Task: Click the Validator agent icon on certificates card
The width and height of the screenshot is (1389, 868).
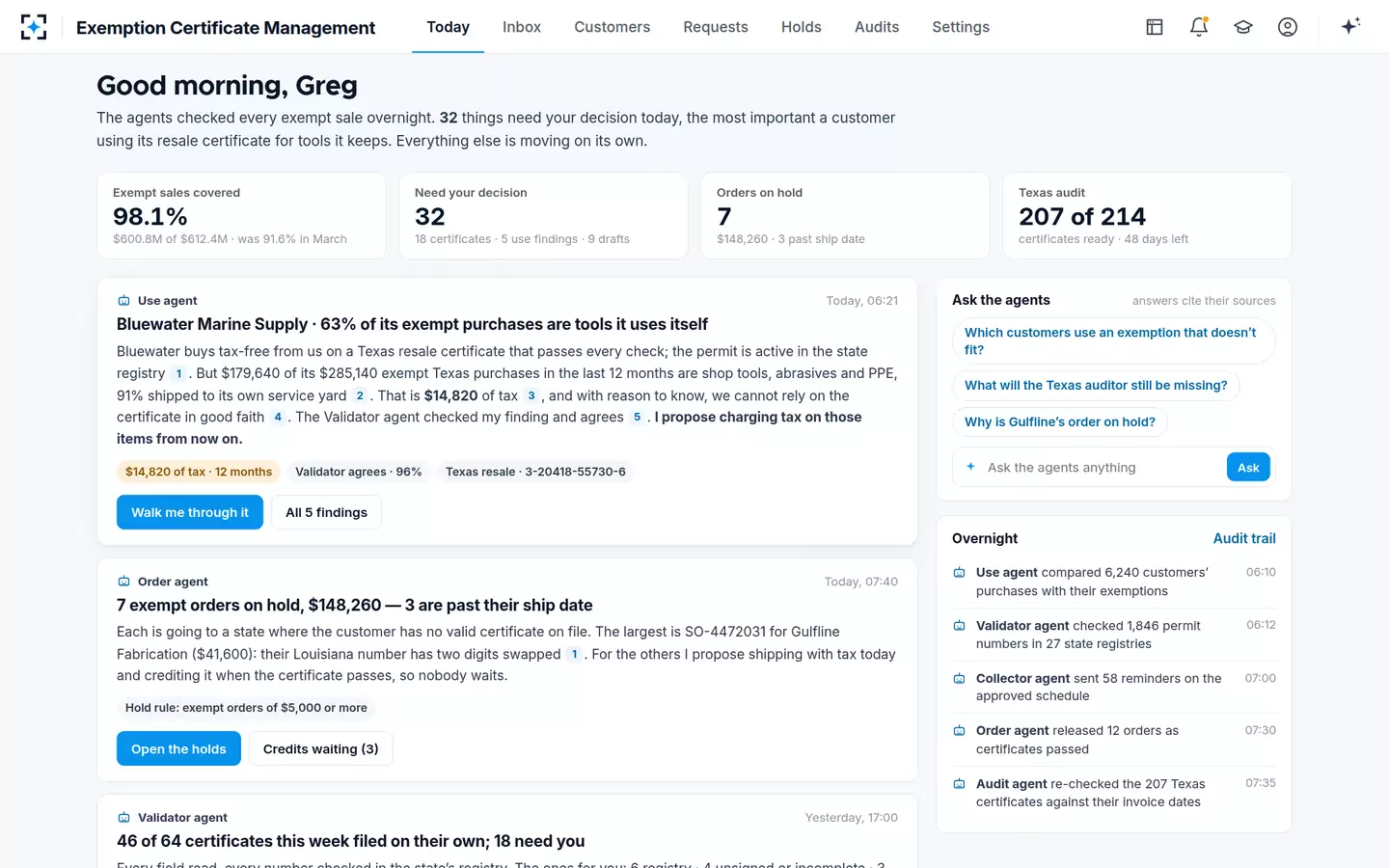Action: 123,818
